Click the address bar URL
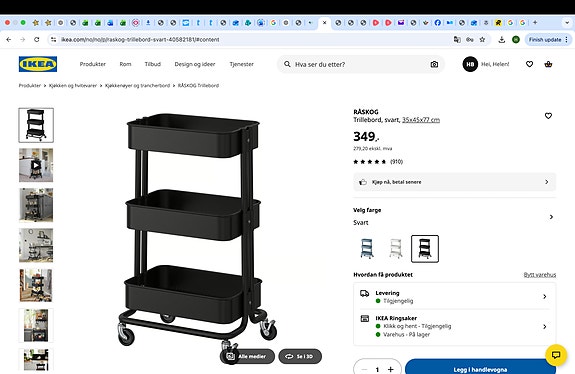 pyautogui.click(x=140, y=40)
